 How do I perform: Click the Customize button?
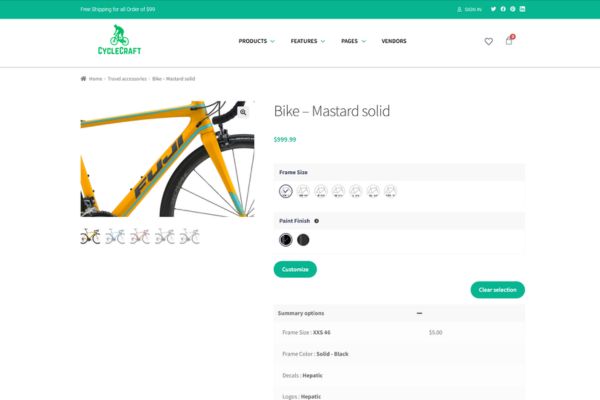(295, 269)
